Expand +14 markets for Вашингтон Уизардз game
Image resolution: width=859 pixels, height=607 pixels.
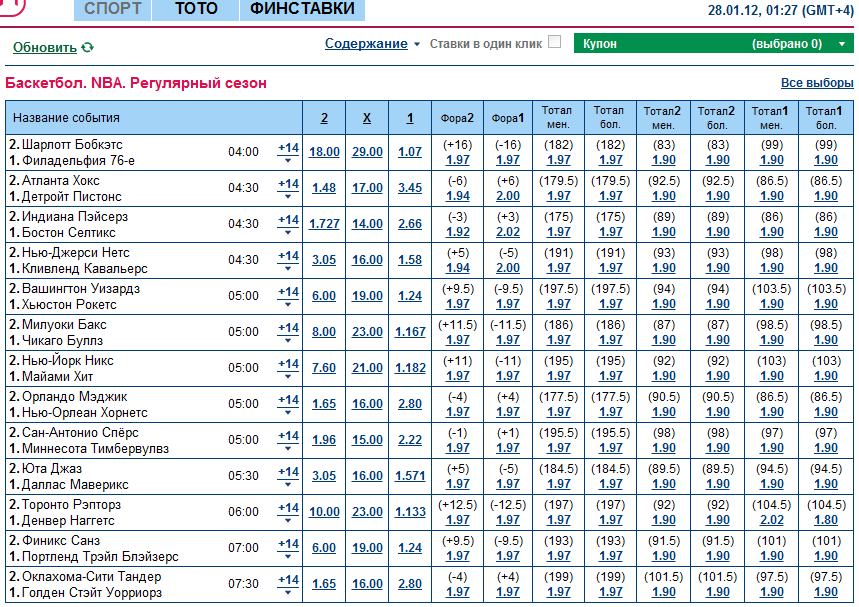(288, 296)
